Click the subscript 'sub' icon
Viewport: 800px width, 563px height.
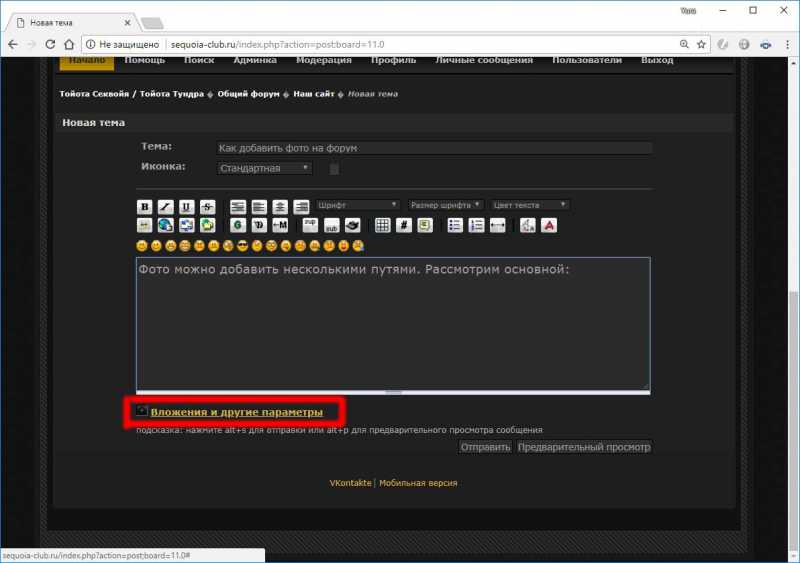(x=331, y=226)
